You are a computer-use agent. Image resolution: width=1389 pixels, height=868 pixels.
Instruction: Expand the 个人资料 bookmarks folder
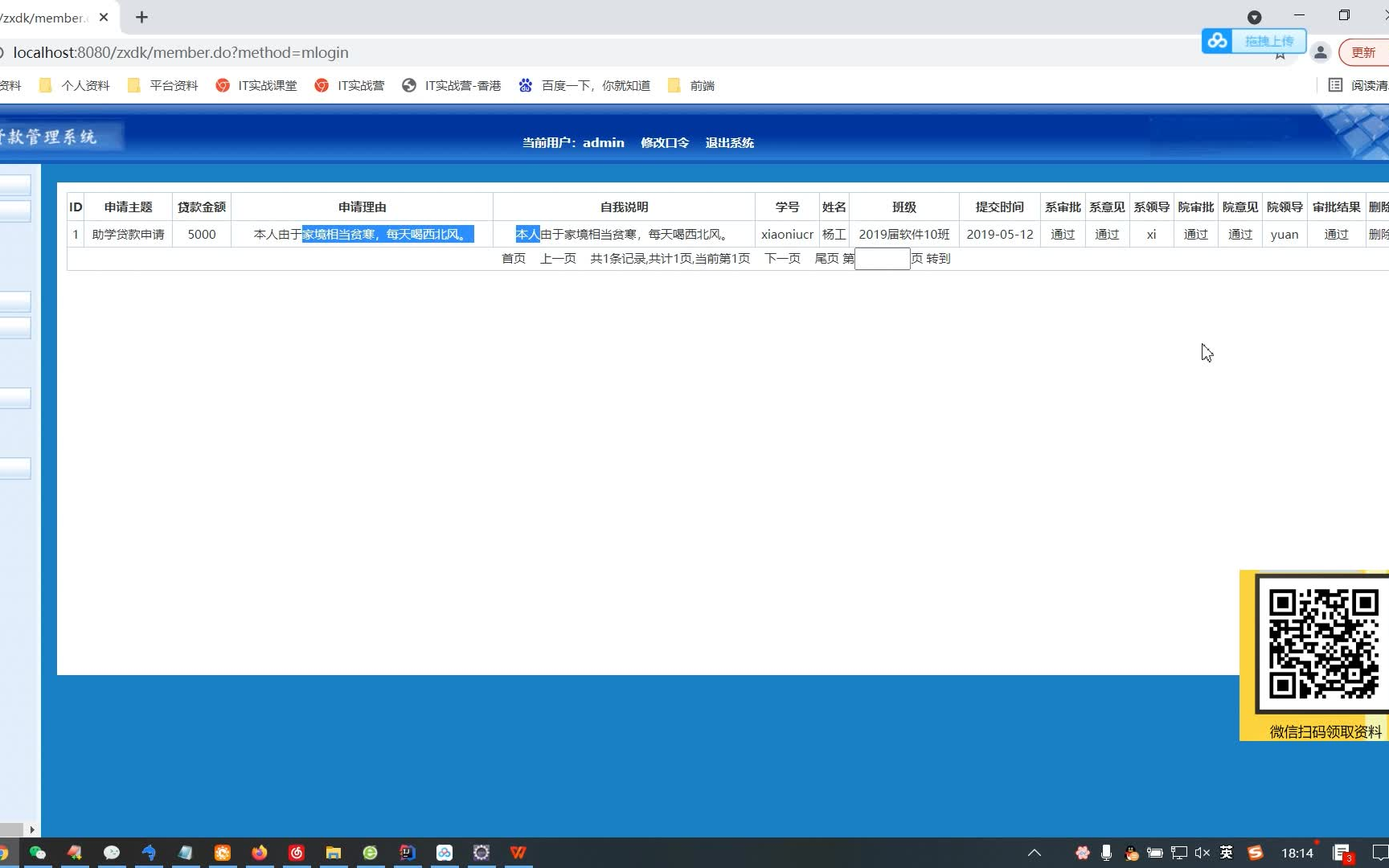84,84
